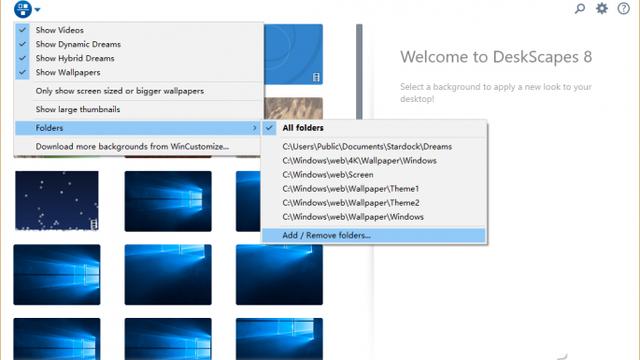This screenshot has width=640, height=360.
Task: Enable Only show screen sized or bigger wallpapers
Action: [x=138, y=91]
